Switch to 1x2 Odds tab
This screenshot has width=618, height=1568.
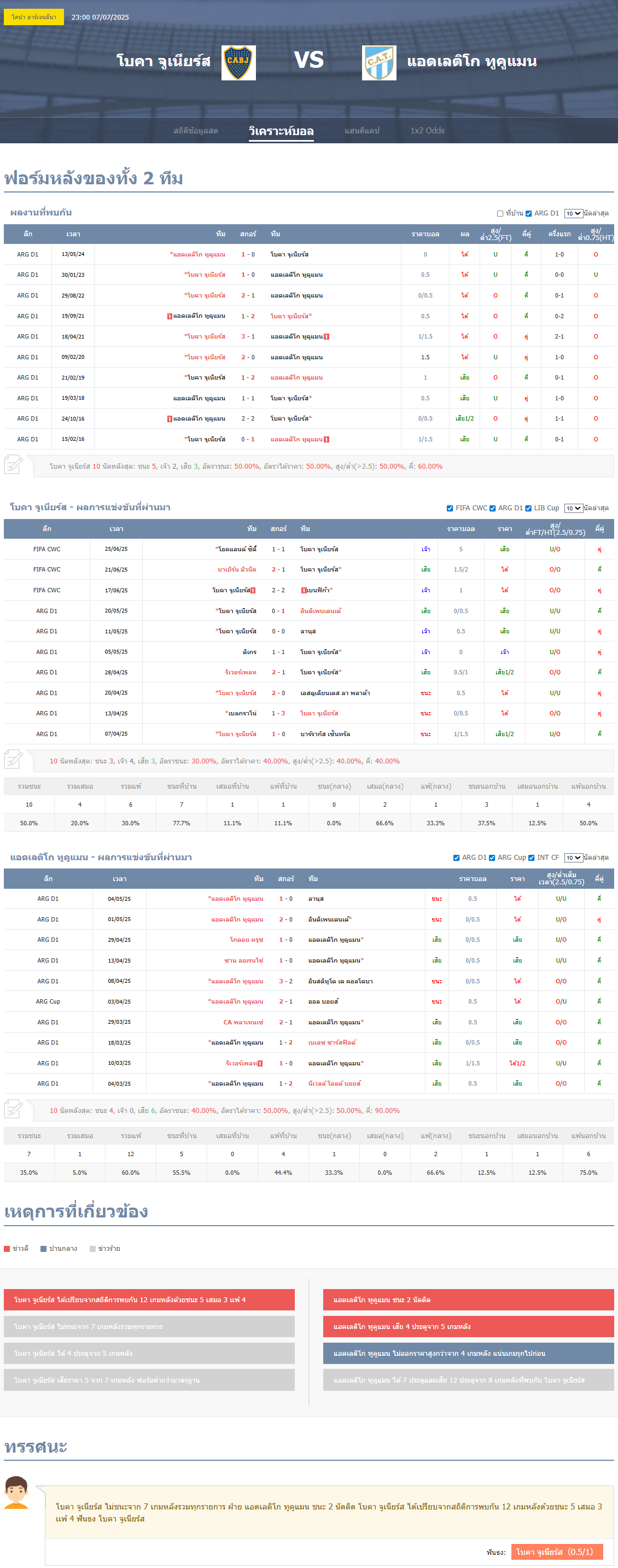pyautogui.click(x=428, y=131)
